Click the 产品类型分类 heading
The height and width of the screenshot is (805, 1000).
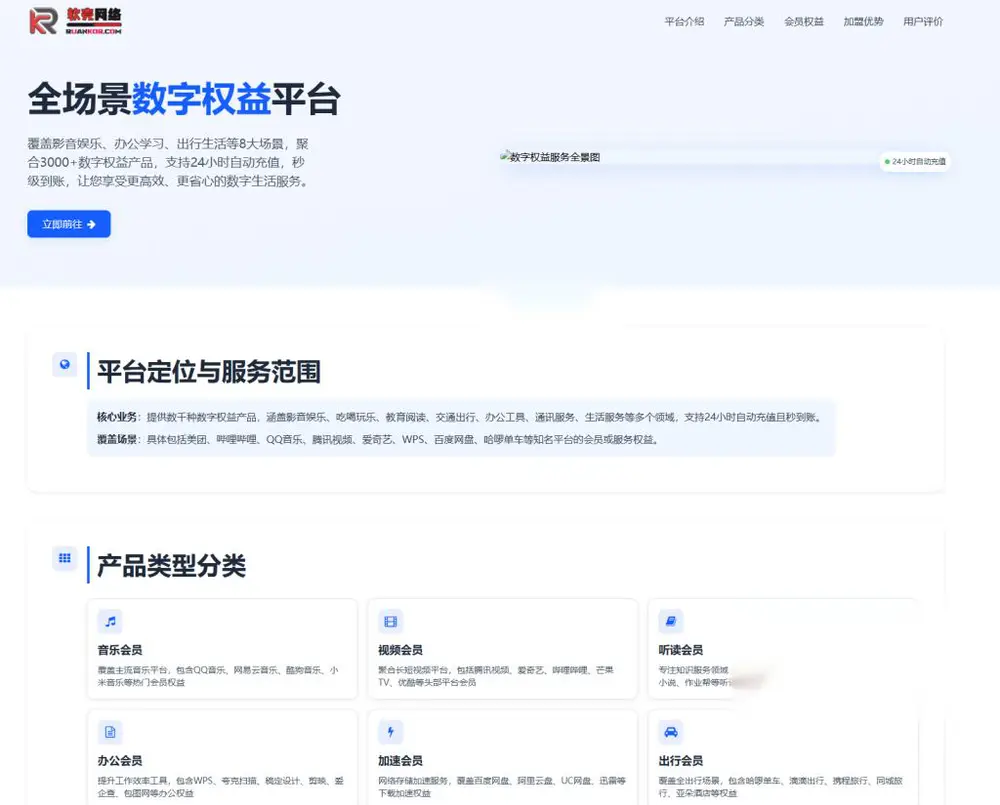[x=172, y=565]
